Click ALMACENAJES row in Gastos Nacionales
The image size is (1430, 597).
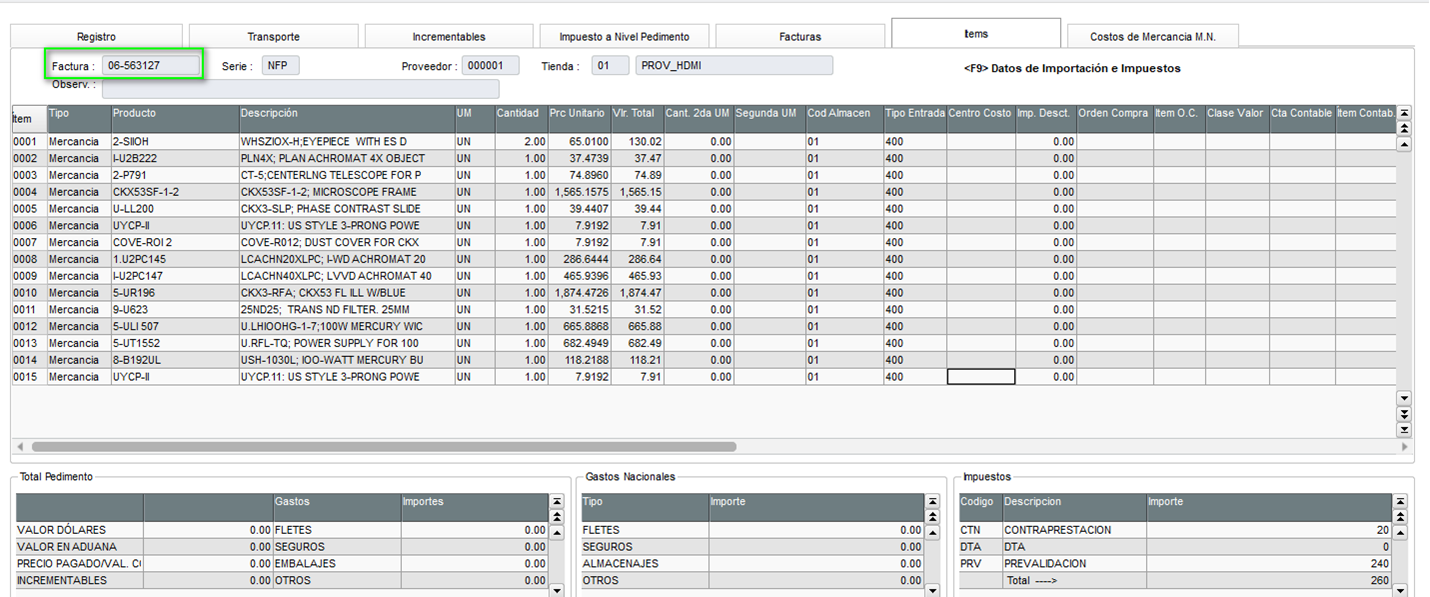[x=751, y=564]
